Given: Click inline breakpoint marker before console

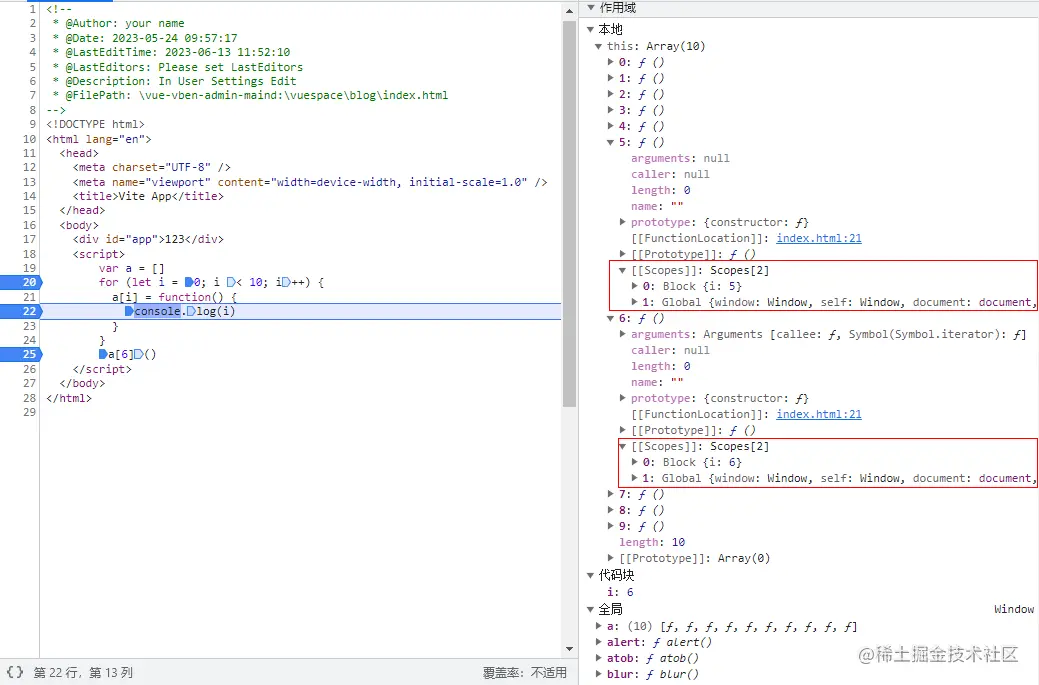Looking at the screenshot, I should click(129, 311).
